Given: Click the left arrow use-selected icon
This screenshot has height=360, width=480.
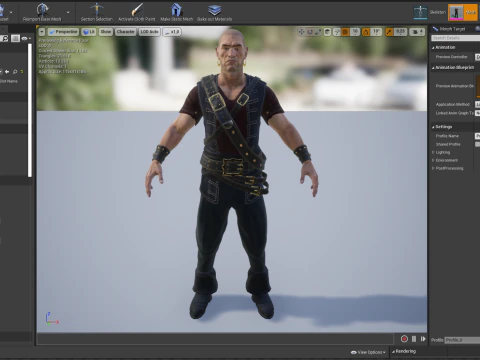Looking at the screenshot, I should point(7,72).
